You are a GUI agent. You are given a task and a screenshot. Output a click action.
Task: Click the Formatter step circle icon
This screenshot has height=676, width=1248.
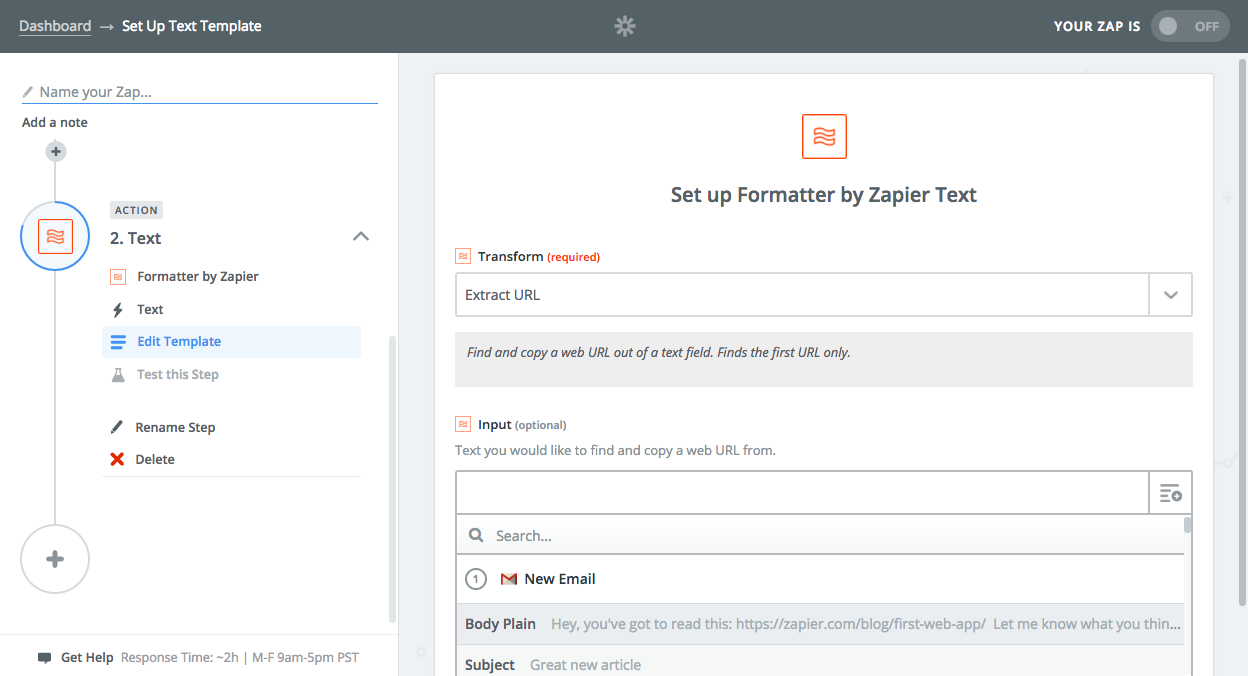pyautogui.click(x=56, y=236)
